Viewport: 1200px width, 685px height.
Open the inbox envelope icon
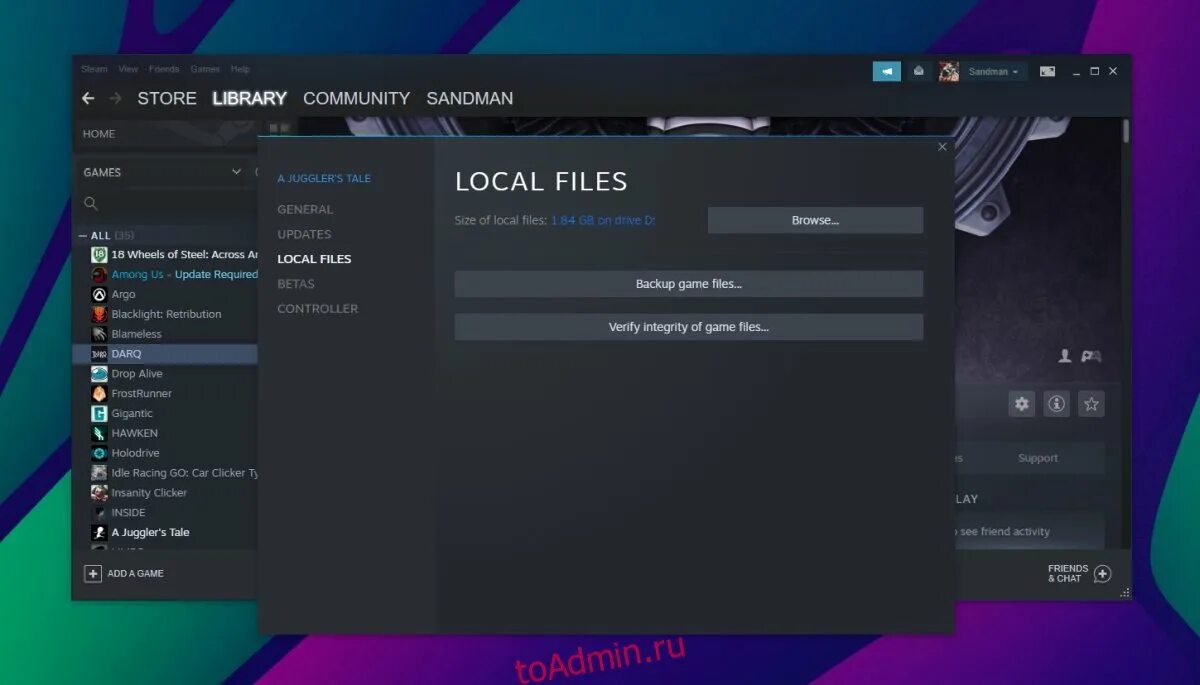[x=918, y=71]
